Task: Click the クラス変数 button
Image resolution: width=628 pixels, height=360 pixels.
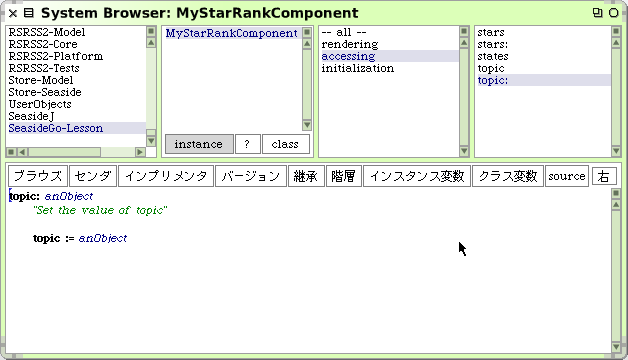Action: pyautogui.click(x=508, y=176)
